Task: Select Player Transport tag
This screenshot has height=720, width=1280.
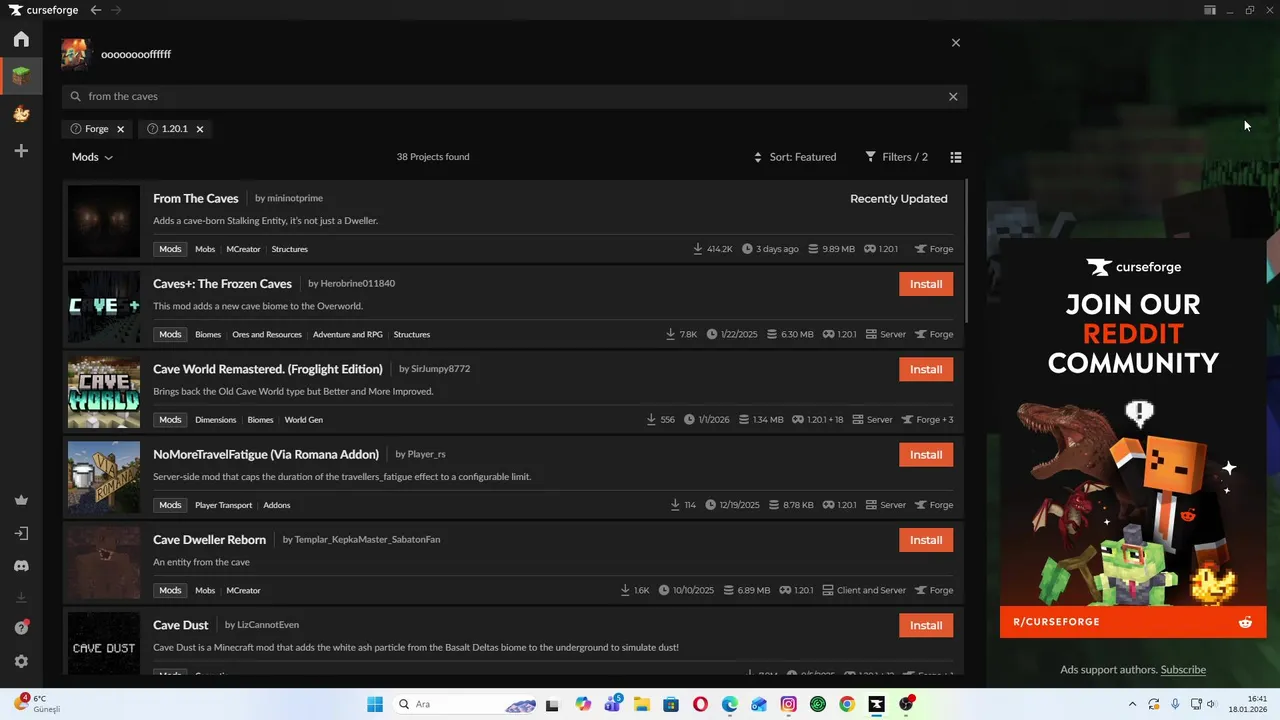Action: [x=224, y=505]
